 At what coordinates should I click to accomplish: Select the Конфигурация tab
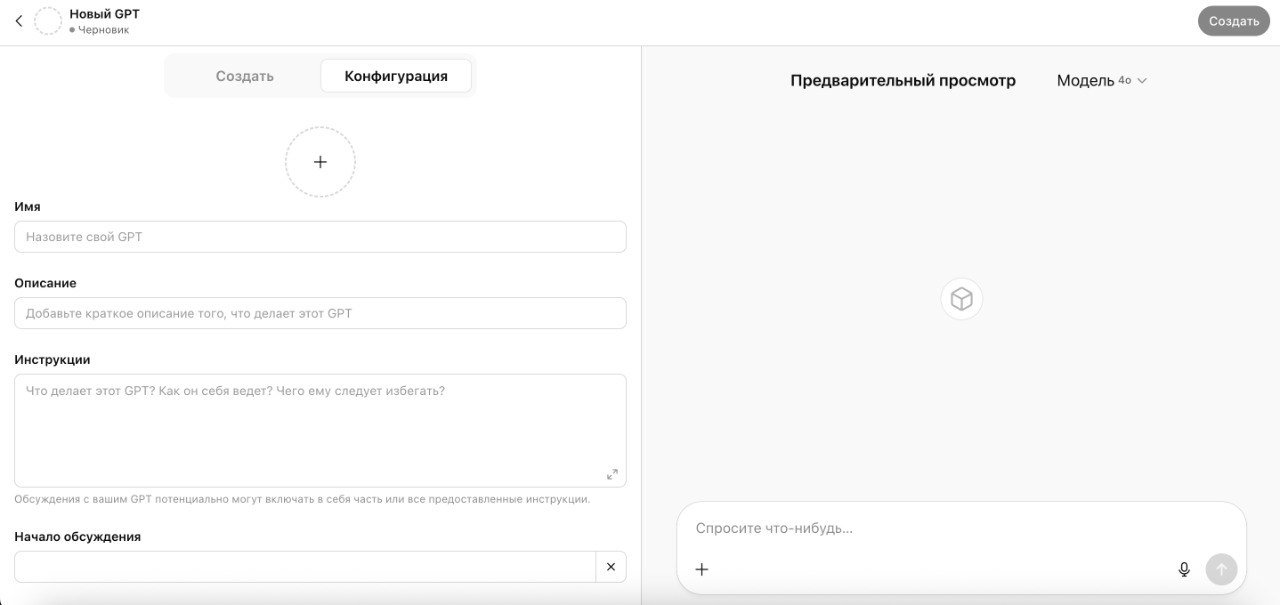[396, 76]
